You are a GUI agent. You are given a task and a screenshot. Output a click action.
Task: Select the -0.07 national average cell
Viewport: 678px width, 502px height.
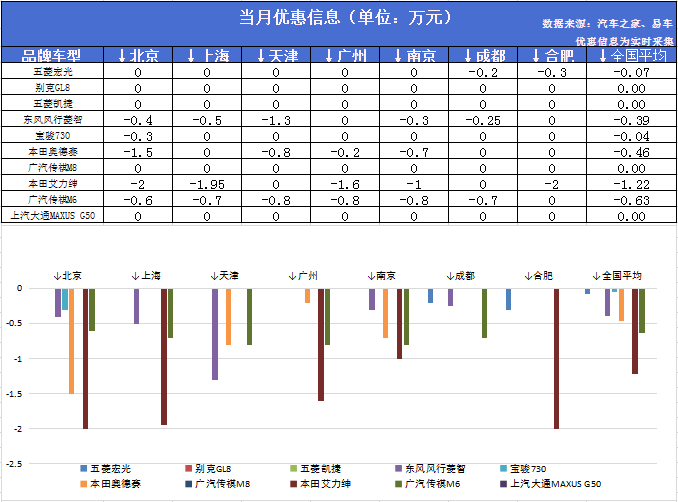click(631, 72)
